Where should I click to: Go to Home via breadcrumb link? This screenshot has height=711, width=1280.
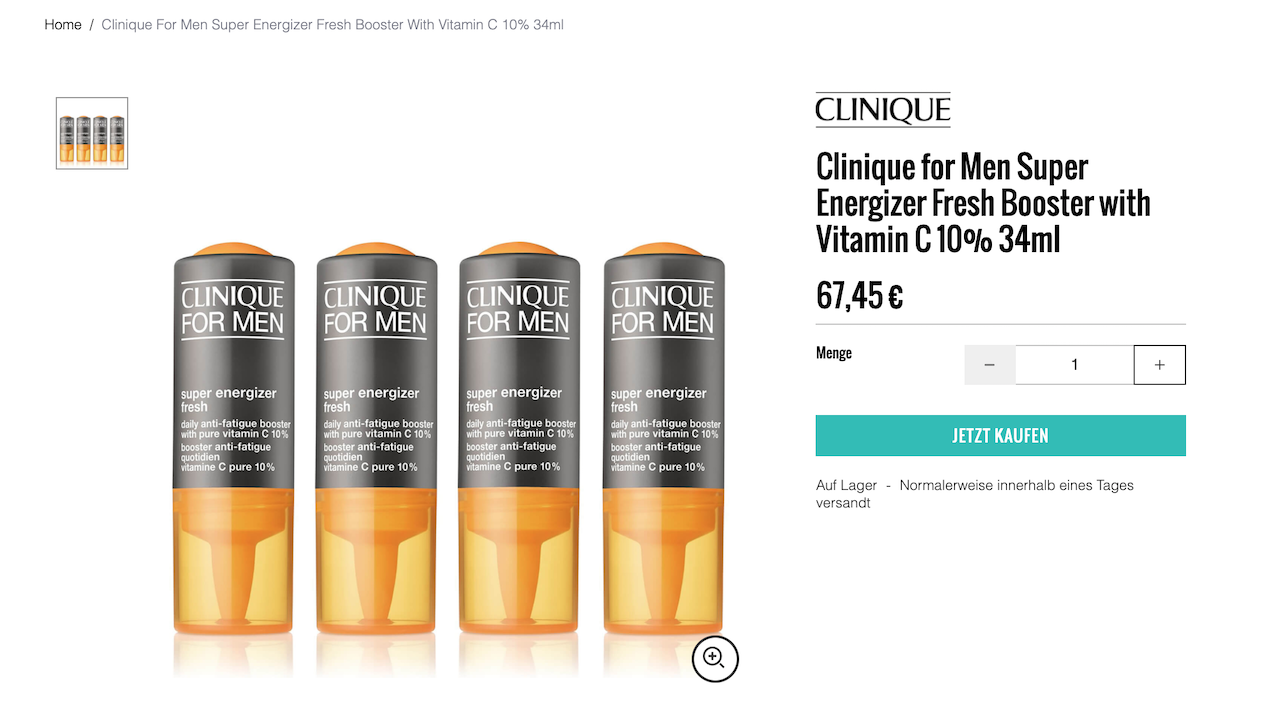pos(63,24)
